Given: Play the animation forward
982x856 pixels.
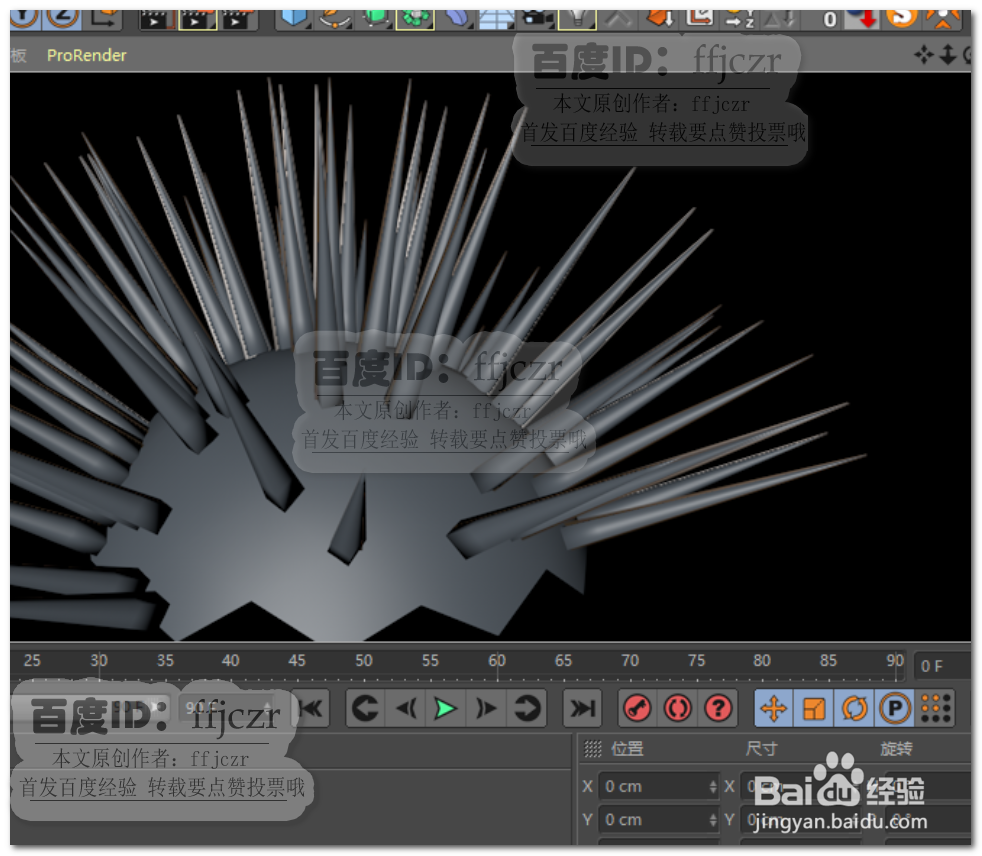Looking at the screenshot, I should point(445,708).
